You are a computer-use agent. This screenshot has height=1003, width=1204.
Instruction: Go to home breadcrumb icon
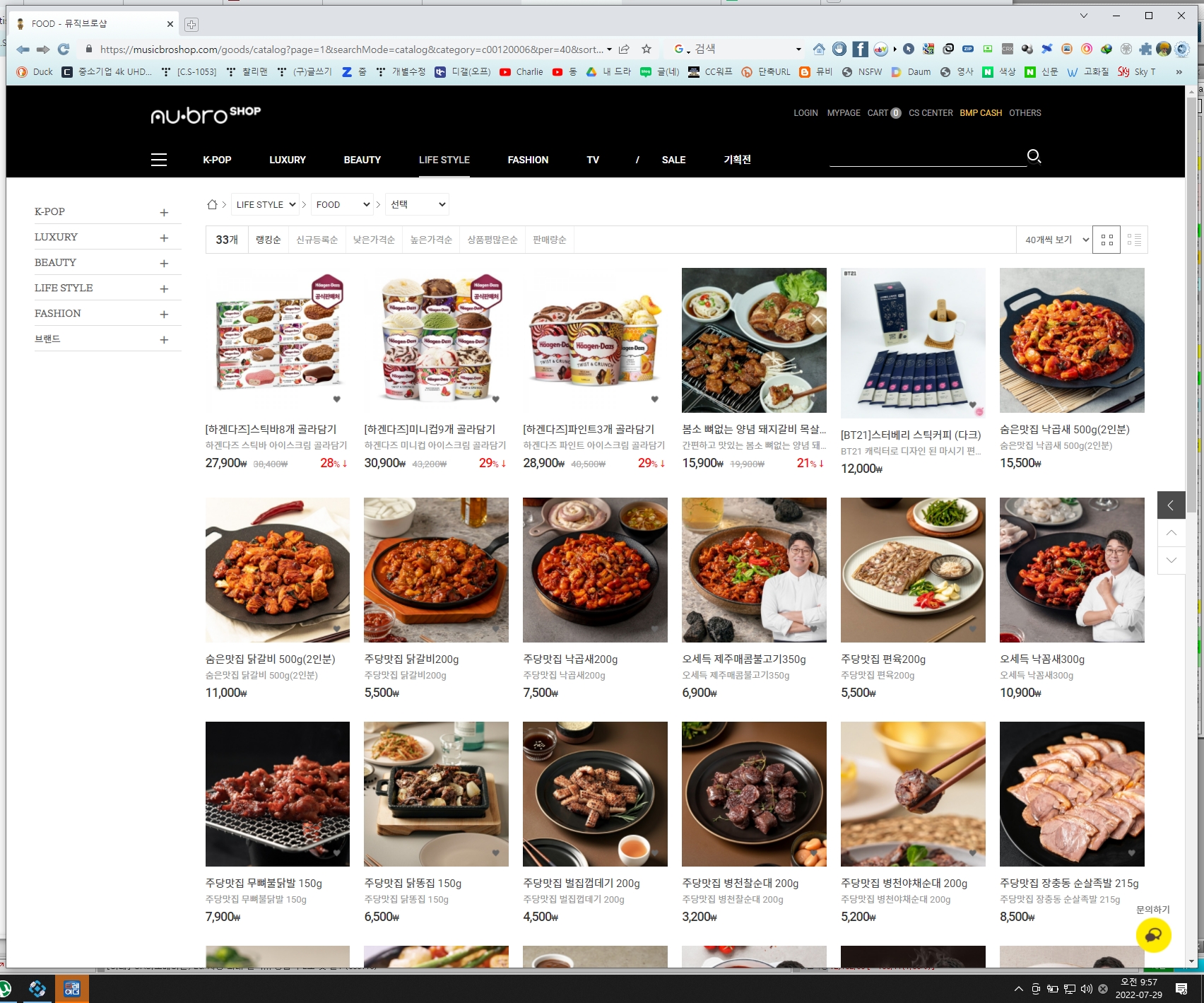(x=212, y=204)
